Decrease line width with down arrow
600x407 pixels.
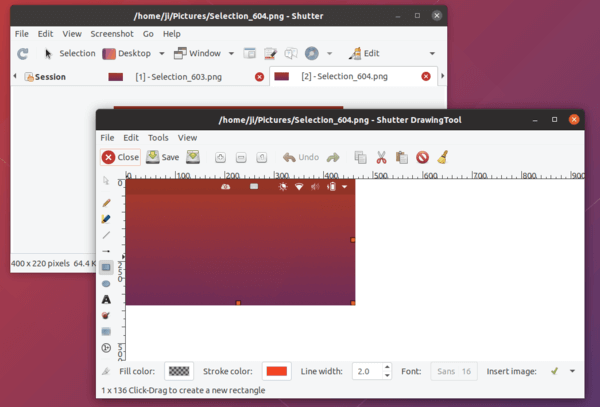[387, 376]
